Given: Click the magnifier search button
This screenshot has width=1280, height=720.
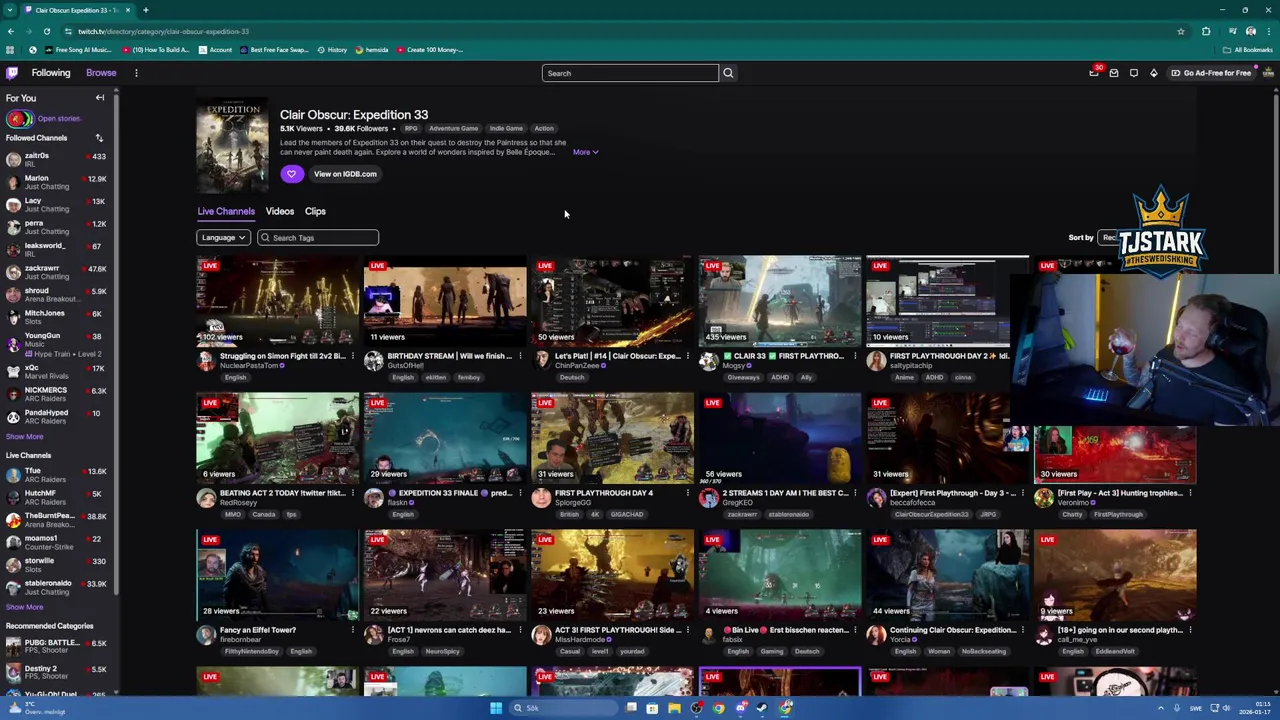Looking at the screenshot, I should (x=728, y=73).
